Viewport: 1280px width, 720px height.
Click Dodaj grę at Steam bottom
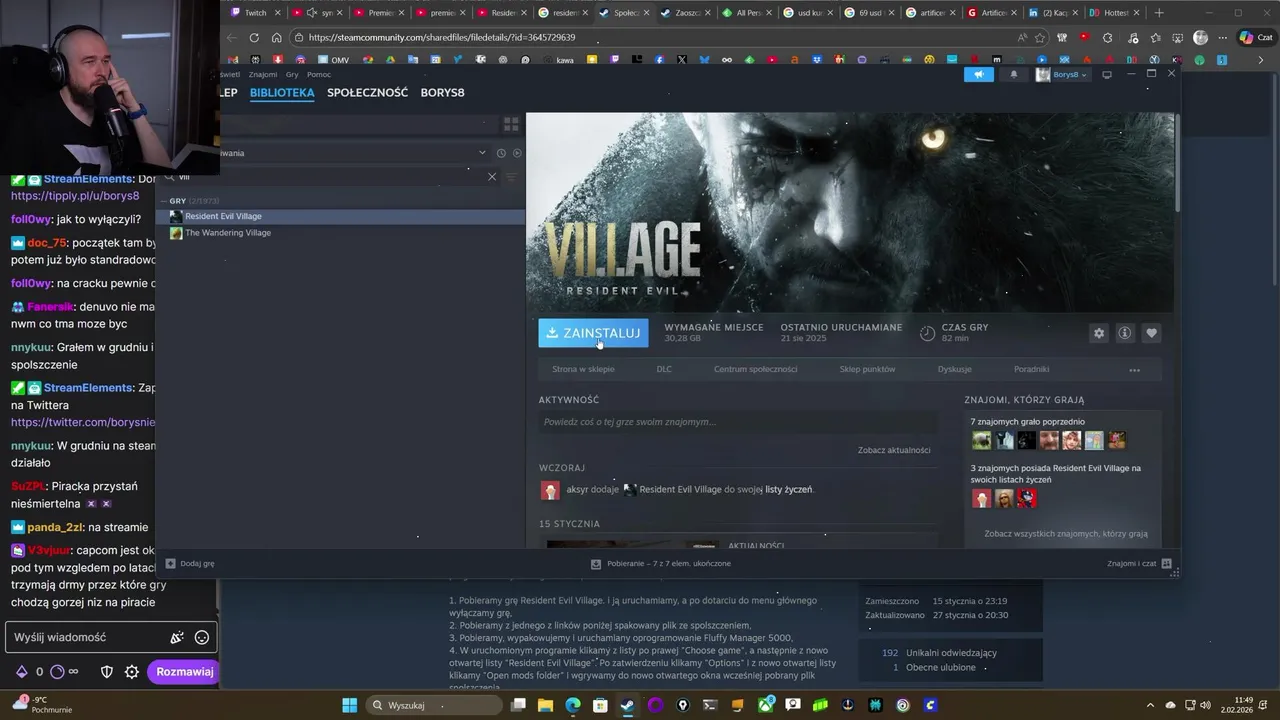(190, 564)
